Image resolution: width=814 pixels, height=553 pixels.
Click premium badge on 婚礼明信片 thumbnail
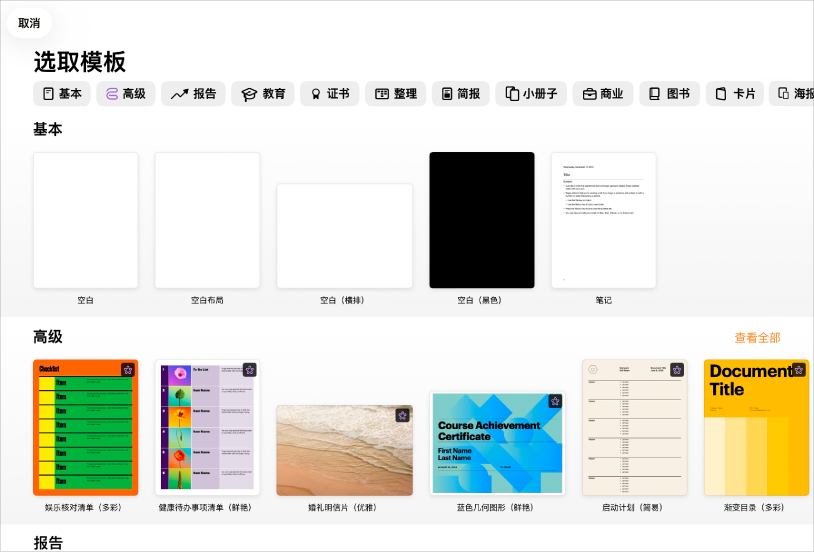click(x=402, y=415)
